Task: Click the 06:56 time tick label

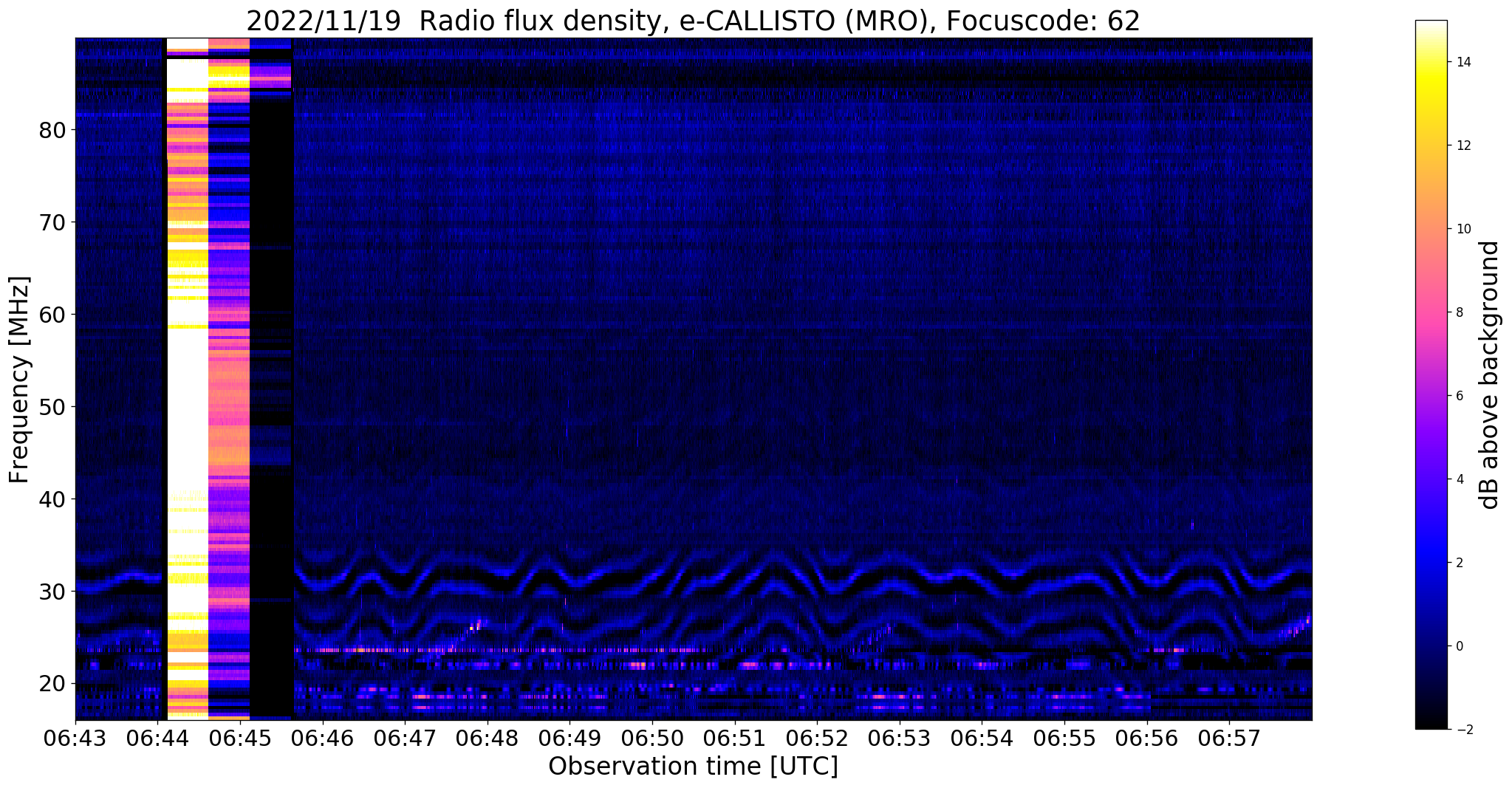Action: pyautogui.click(x=1146, y=737)
